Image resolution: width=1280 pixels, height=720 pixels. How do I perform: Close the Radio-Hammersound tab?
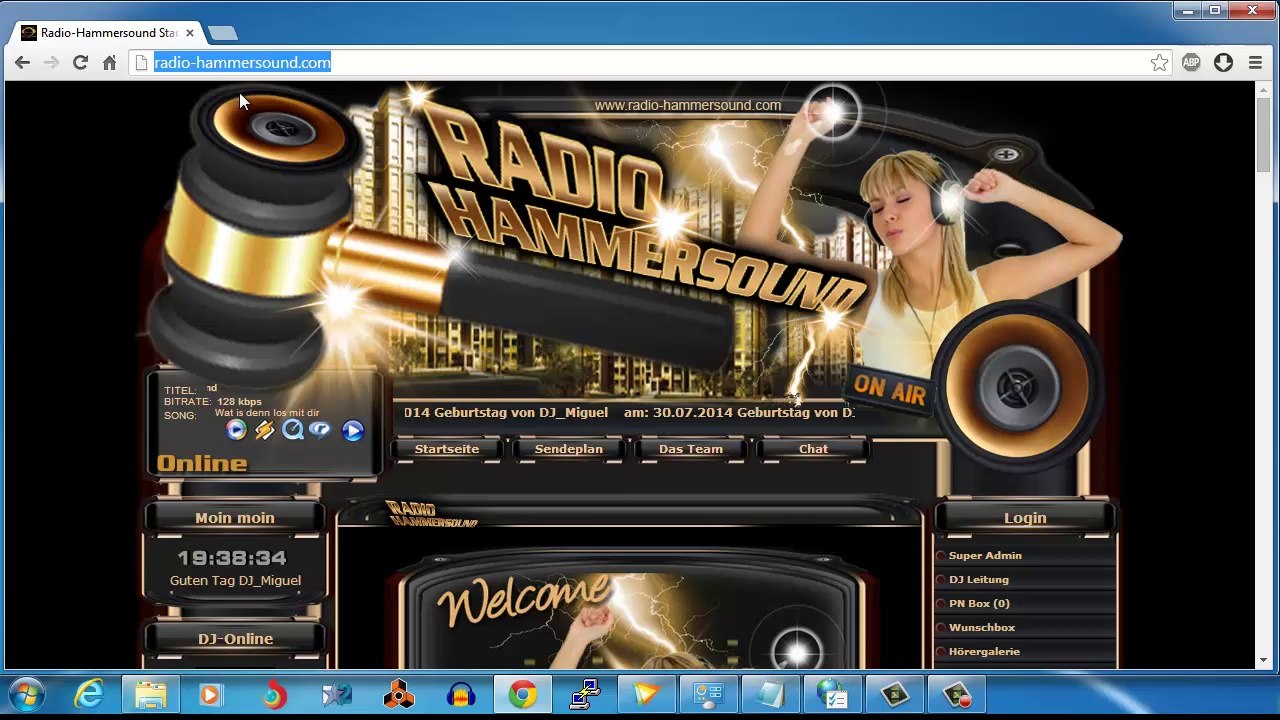[189, 33]
